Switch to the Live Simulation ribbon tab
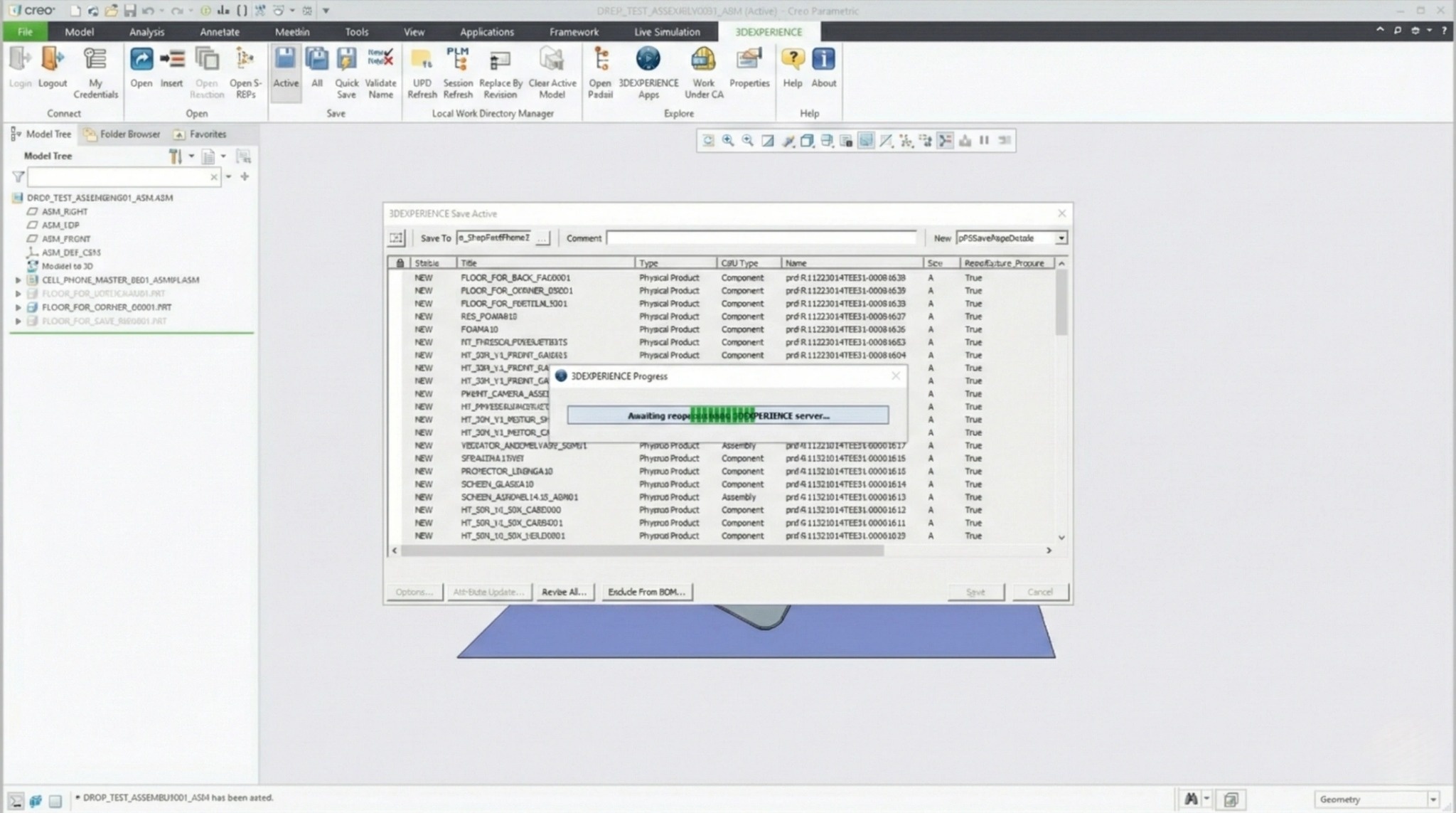Screen dimensions: 1456x813 click(x=666, y=32)
